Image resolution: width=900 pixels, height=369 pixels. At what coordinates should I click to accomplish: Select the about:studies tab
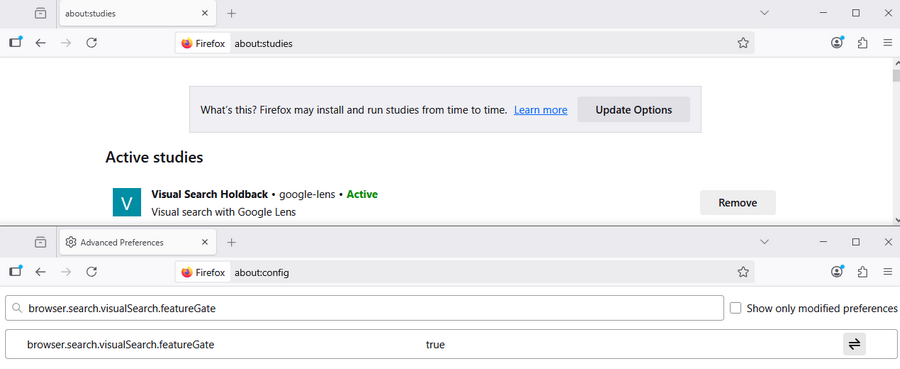pyautogui.click(x=138, y=13)
